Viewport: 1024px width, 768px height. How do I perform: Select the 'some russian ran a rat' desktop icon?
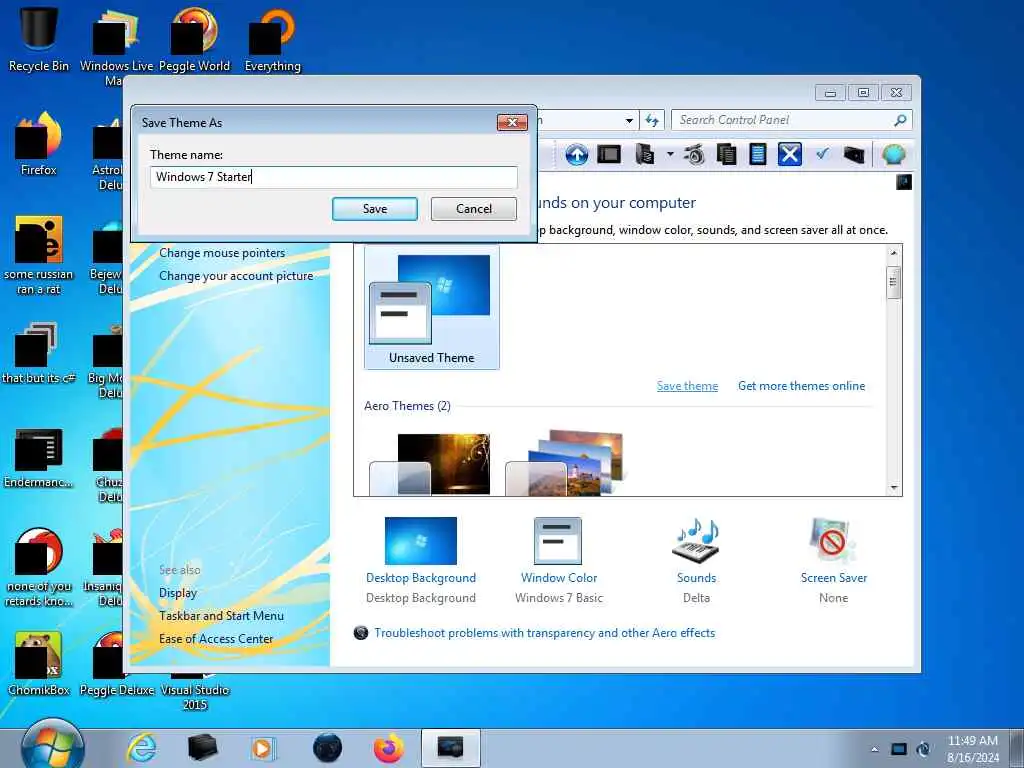39,255
